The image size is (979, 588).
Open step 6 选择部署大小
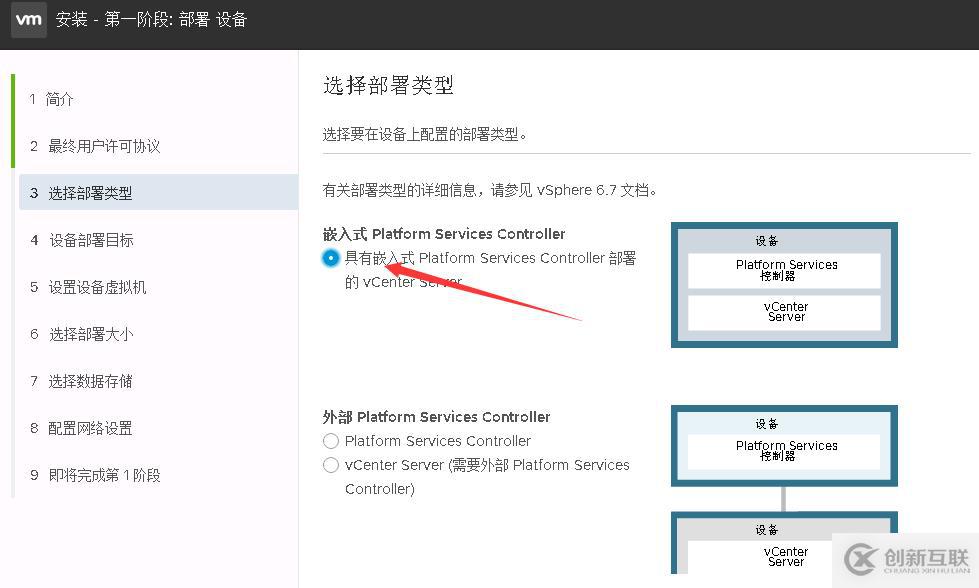tap(90, 334)
